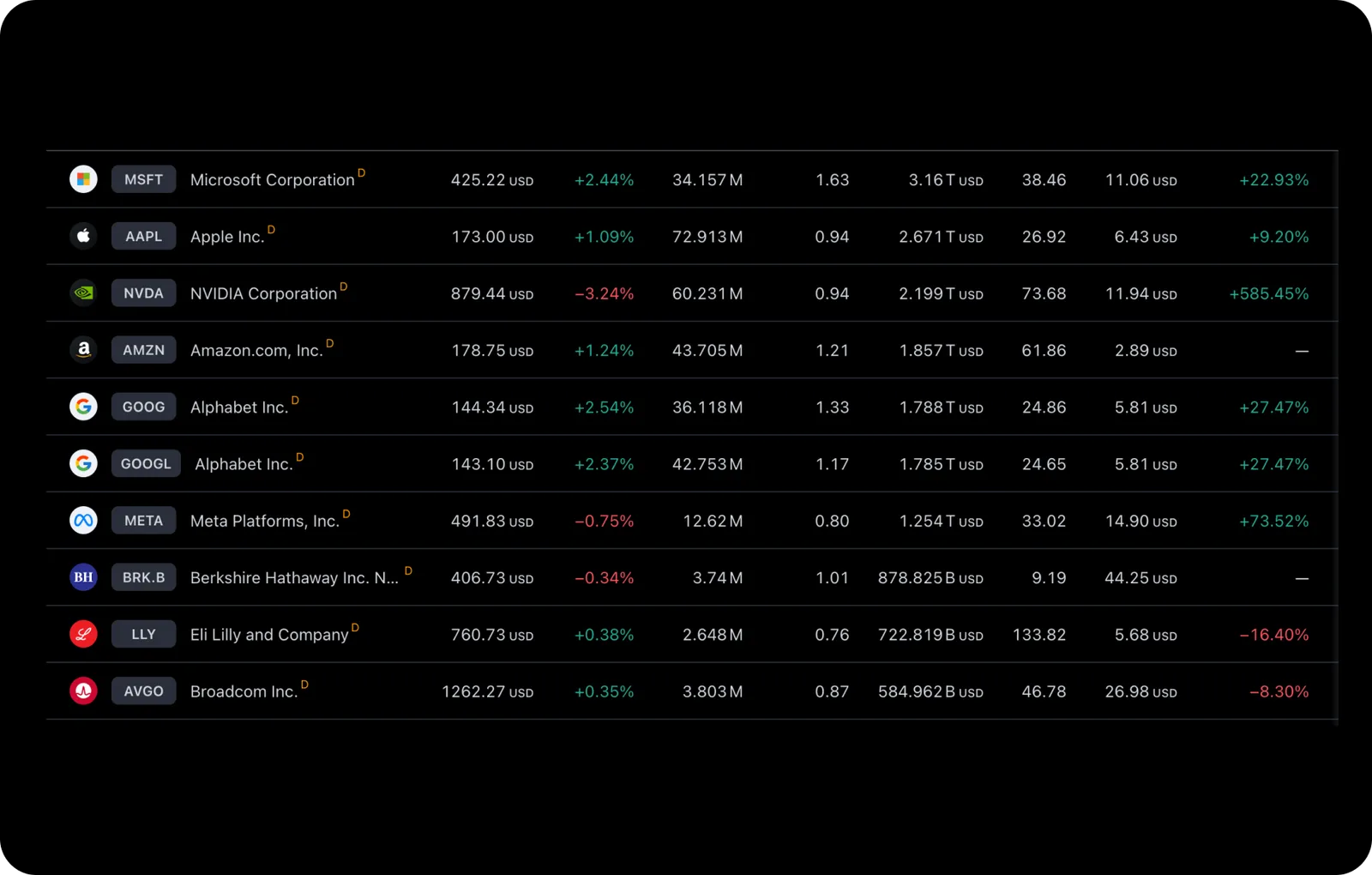This screenshot has width=1372, height=875.
Task: Open the BRK.B ticker badge
Action: pyautogui.click(x=143, y=577)
